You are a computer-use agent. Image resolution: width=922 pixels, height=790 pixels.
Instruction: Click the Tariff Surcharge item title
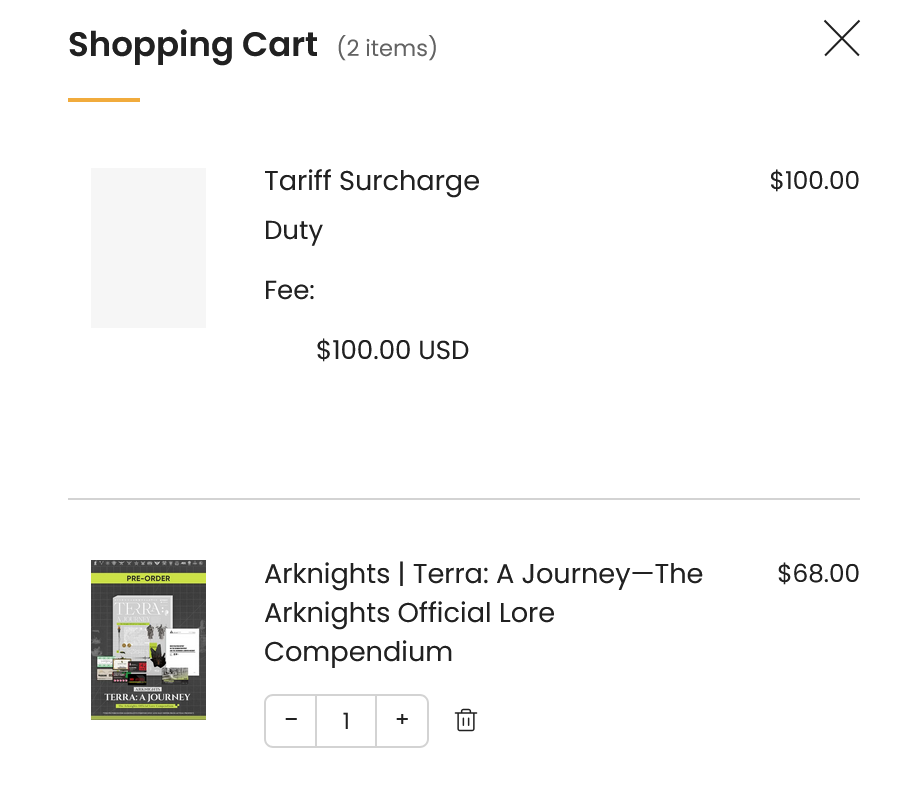click(x=371, y=181)
